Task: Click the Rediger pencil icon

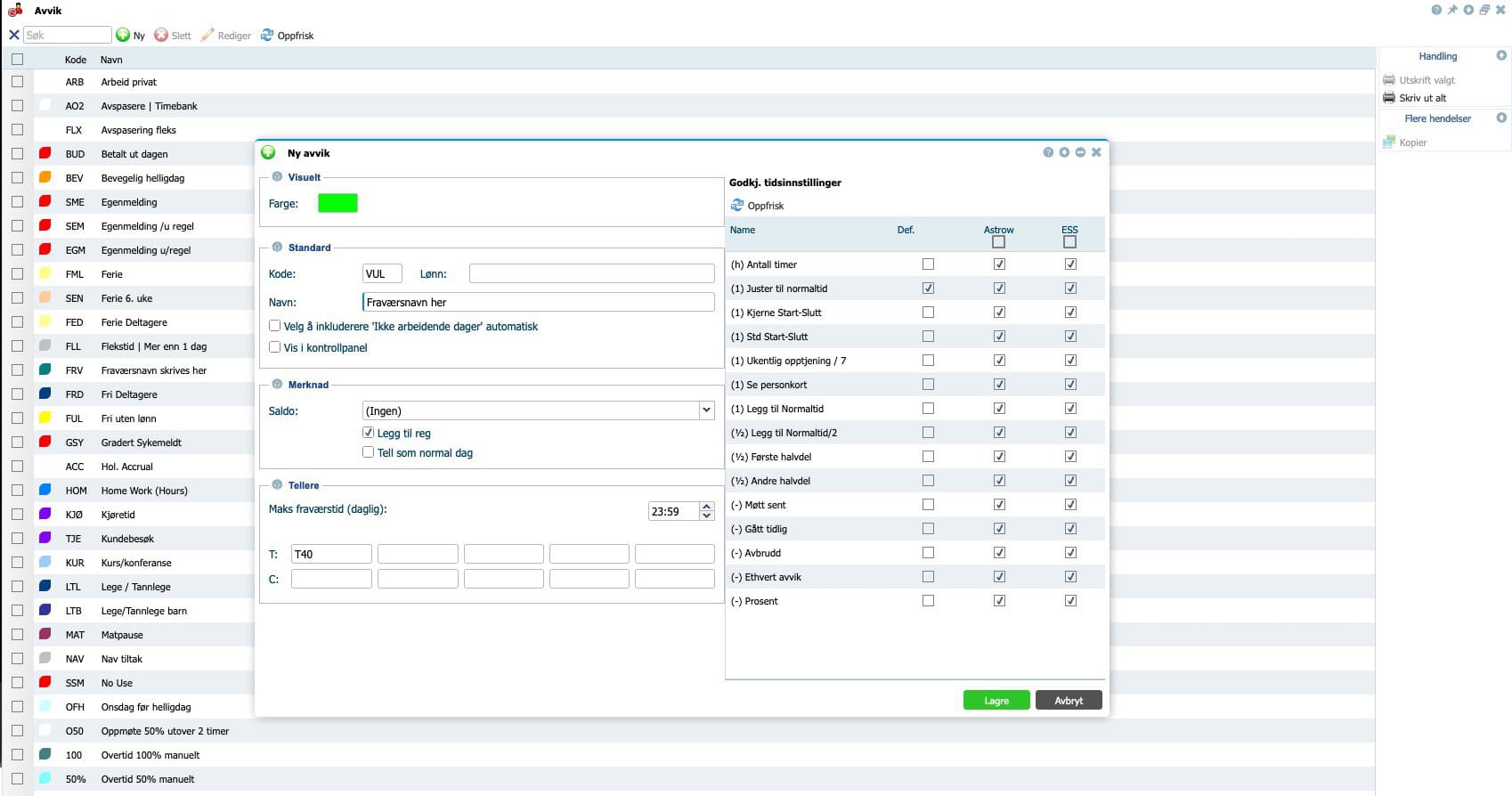Action: (207, 35)
